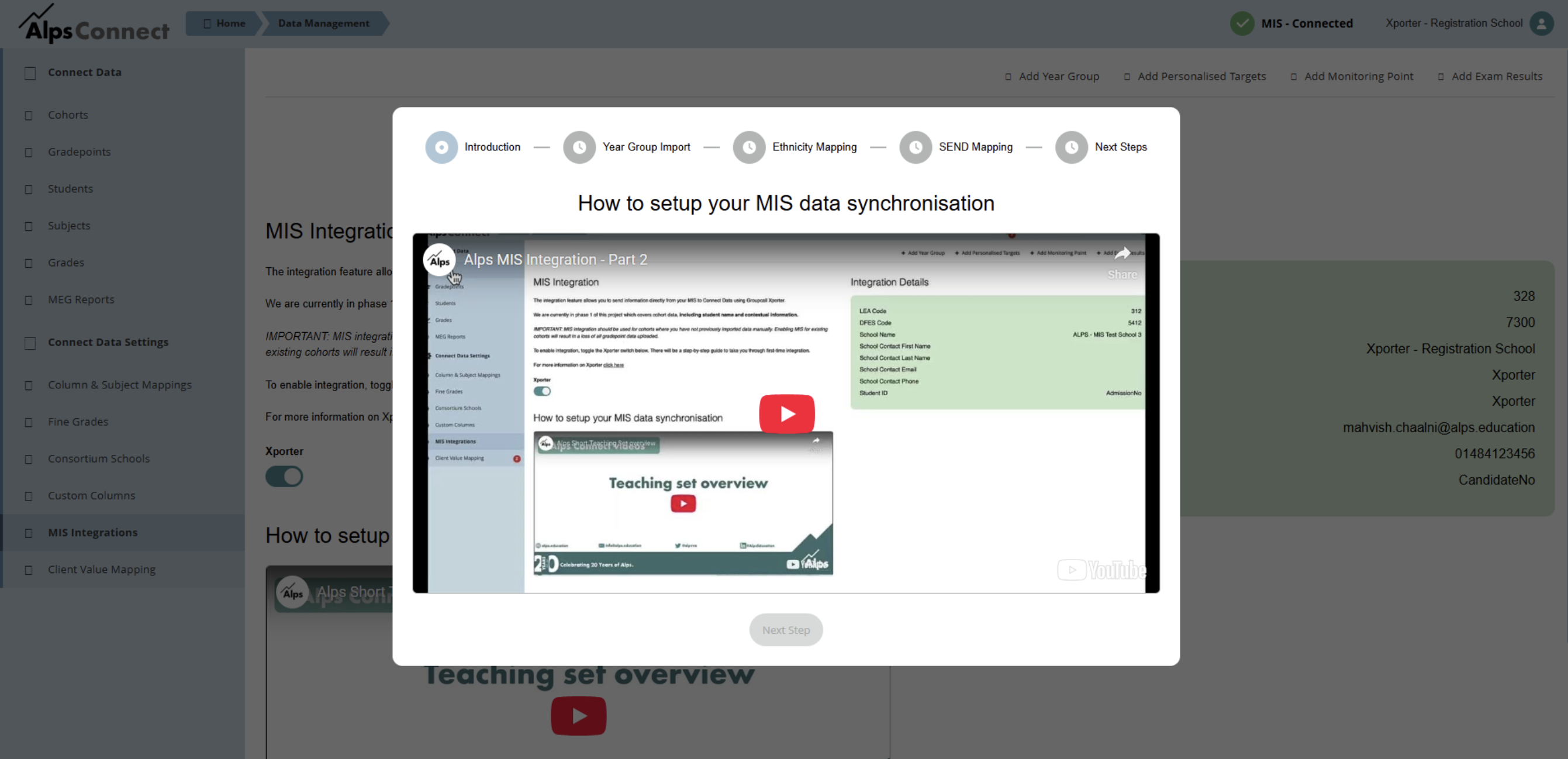Click the Custom Columns sidebar icon
The width and height of the screenshot is (1568, 759).
click(29, 496)
